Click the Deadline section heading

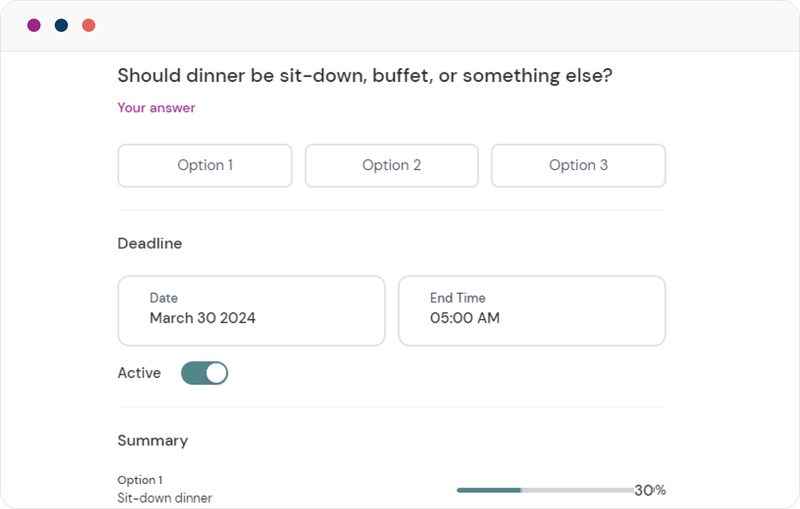pos(150,243)
